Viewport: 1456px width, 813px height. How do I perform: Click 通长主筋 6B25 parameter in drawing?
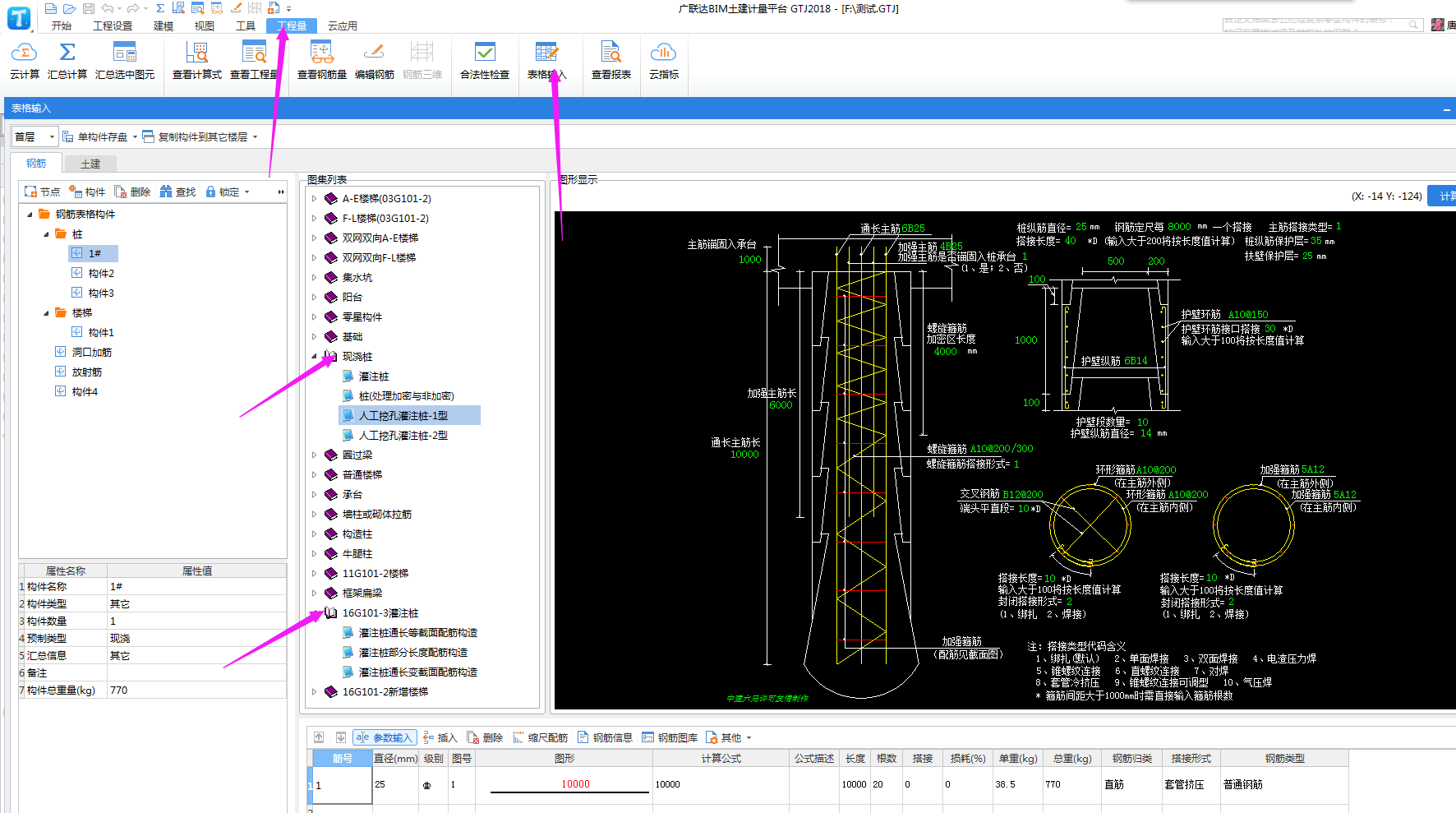[x=892, y=229]
